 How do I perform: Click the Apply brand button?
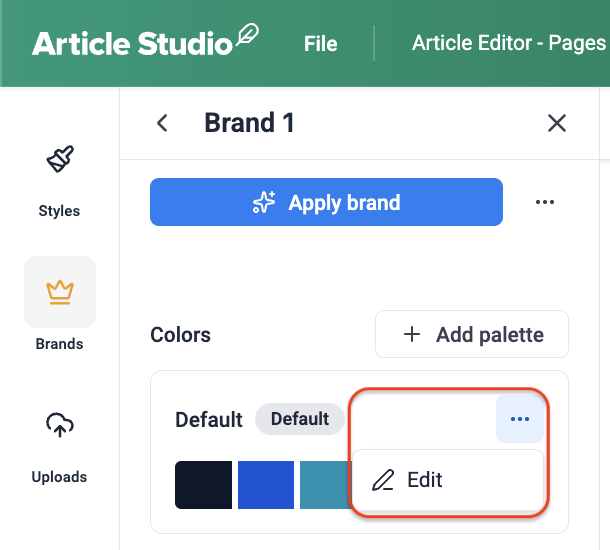click(326, 202)
